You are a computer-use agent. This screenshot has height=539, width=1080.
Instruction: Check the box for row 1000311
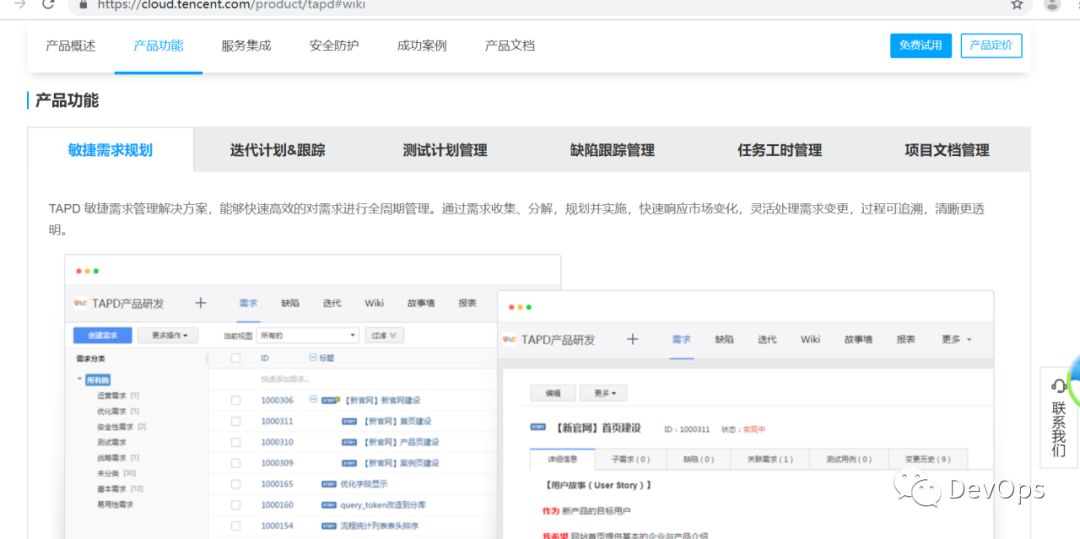point(236,421)
